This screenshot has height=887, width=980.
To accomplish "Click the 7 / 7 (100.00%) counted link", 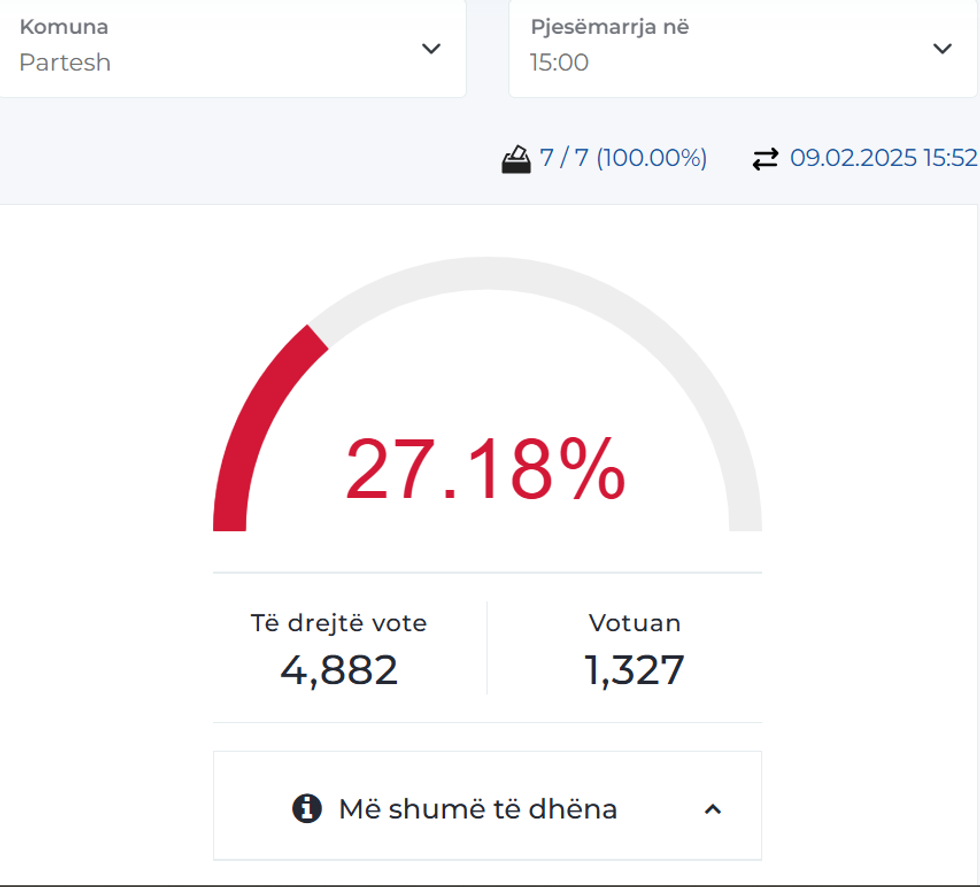I will (x=623, y=158).
